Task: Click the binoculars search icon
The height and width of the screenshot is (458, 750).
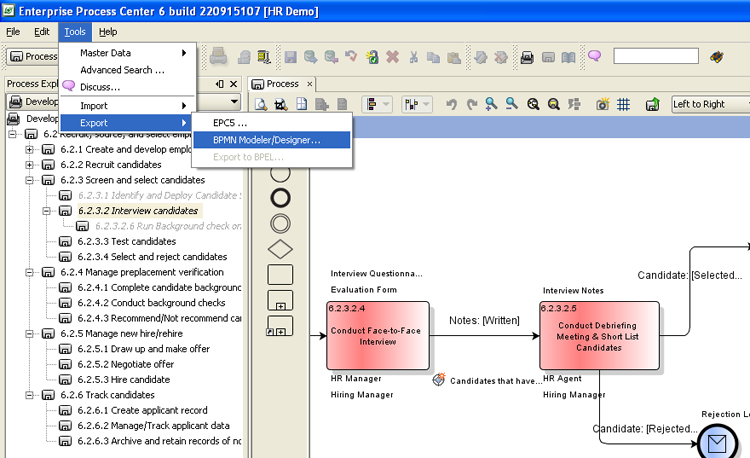Action: click(717, 57)
